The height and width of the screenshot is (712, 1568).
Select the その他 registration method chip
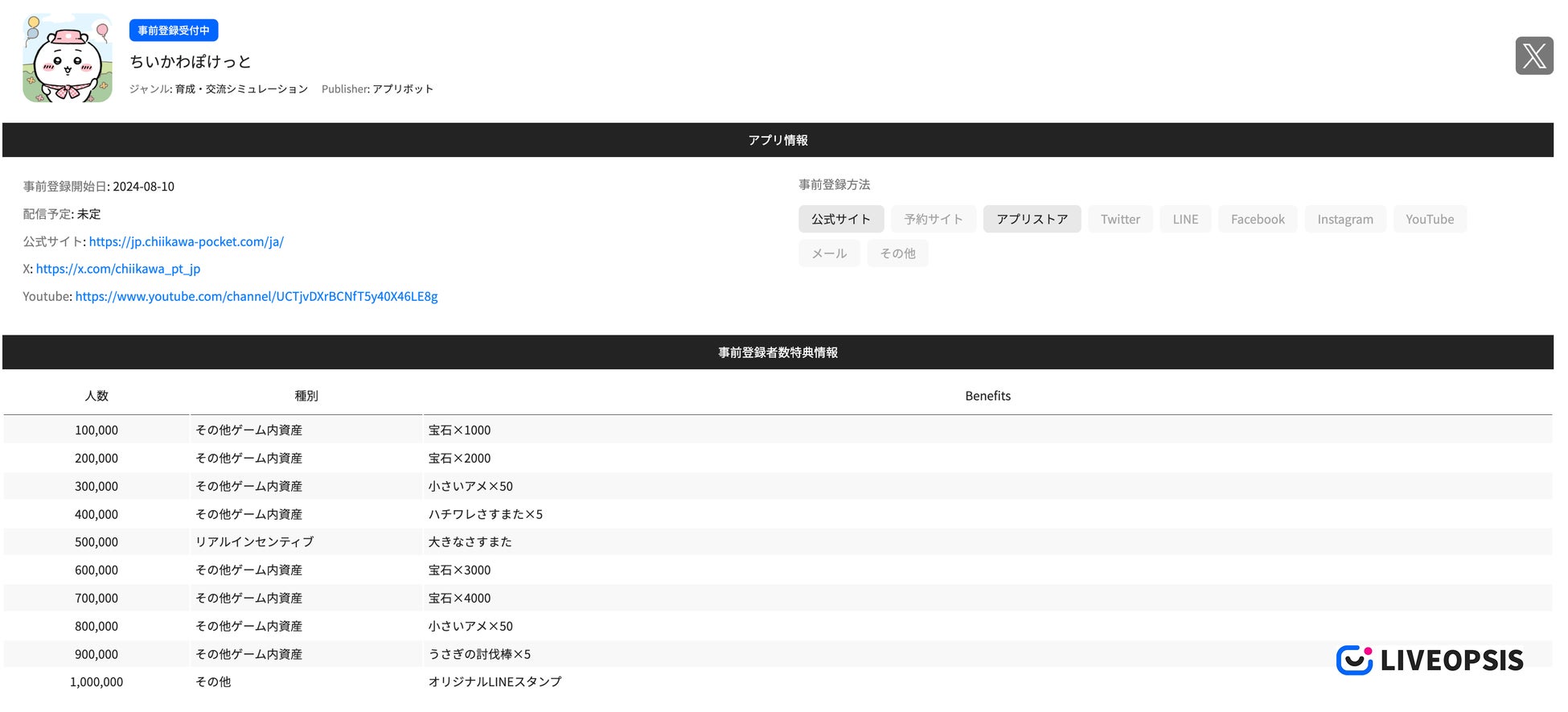tap(897, 253)
